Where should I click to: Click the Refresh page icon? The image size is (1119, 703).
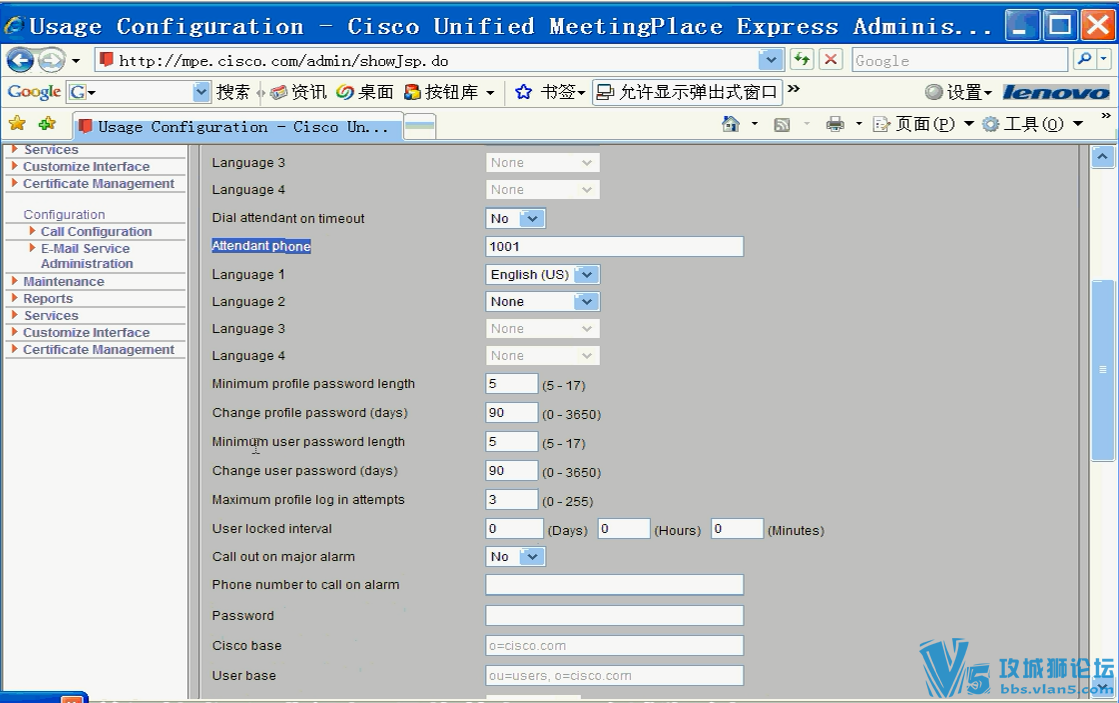(x=802, y=60)
